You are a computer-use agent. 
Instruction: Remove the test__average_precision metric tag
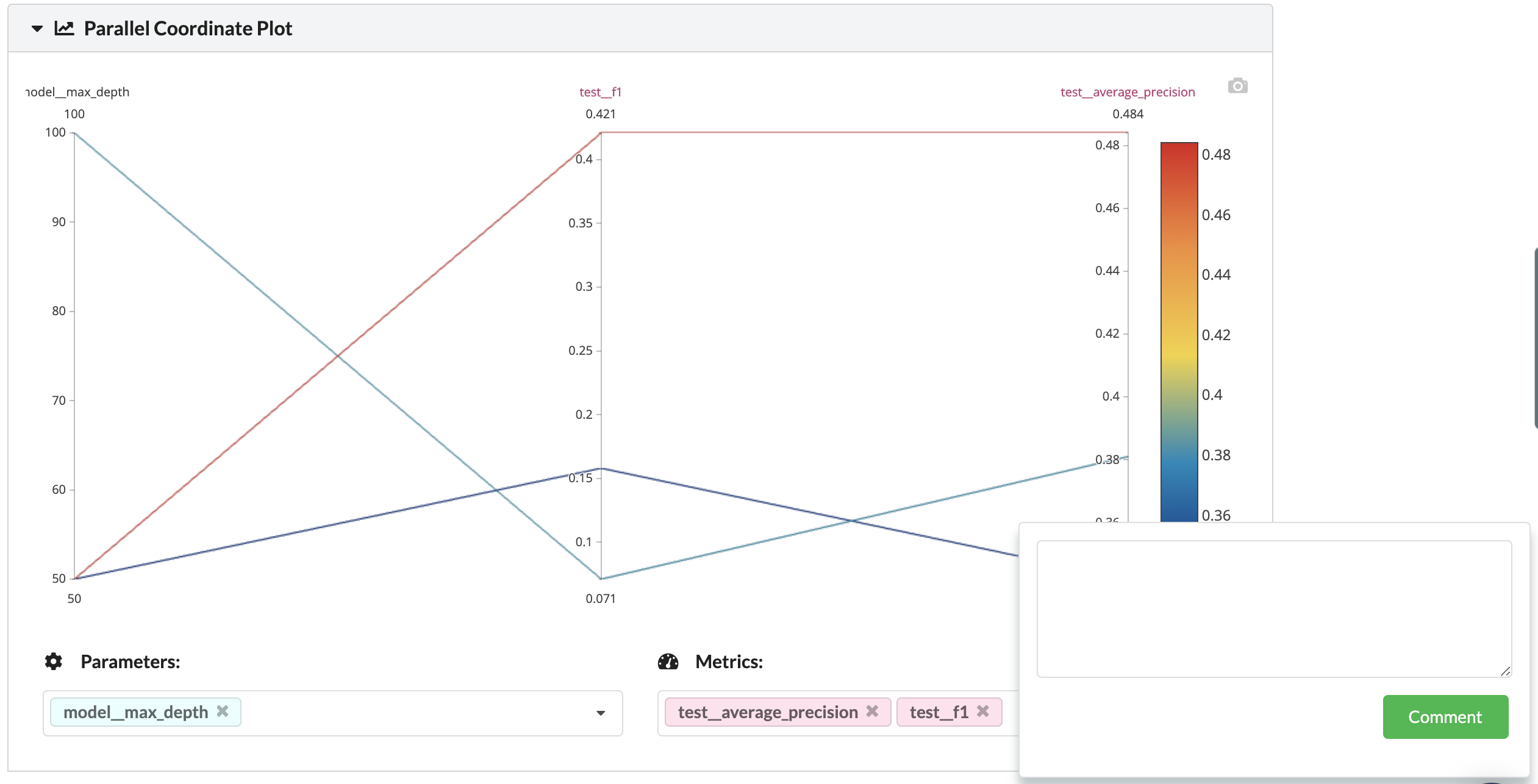[873, 711]
